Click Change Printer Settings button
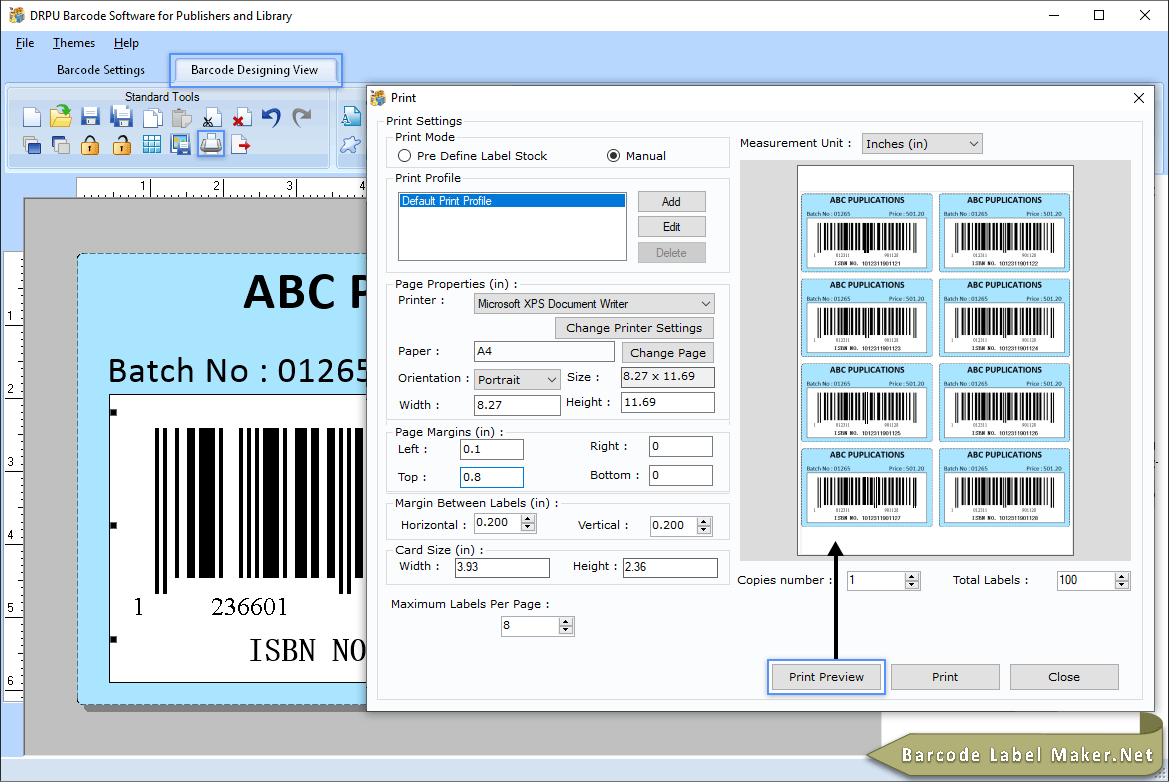 click(x=634, y=328)
